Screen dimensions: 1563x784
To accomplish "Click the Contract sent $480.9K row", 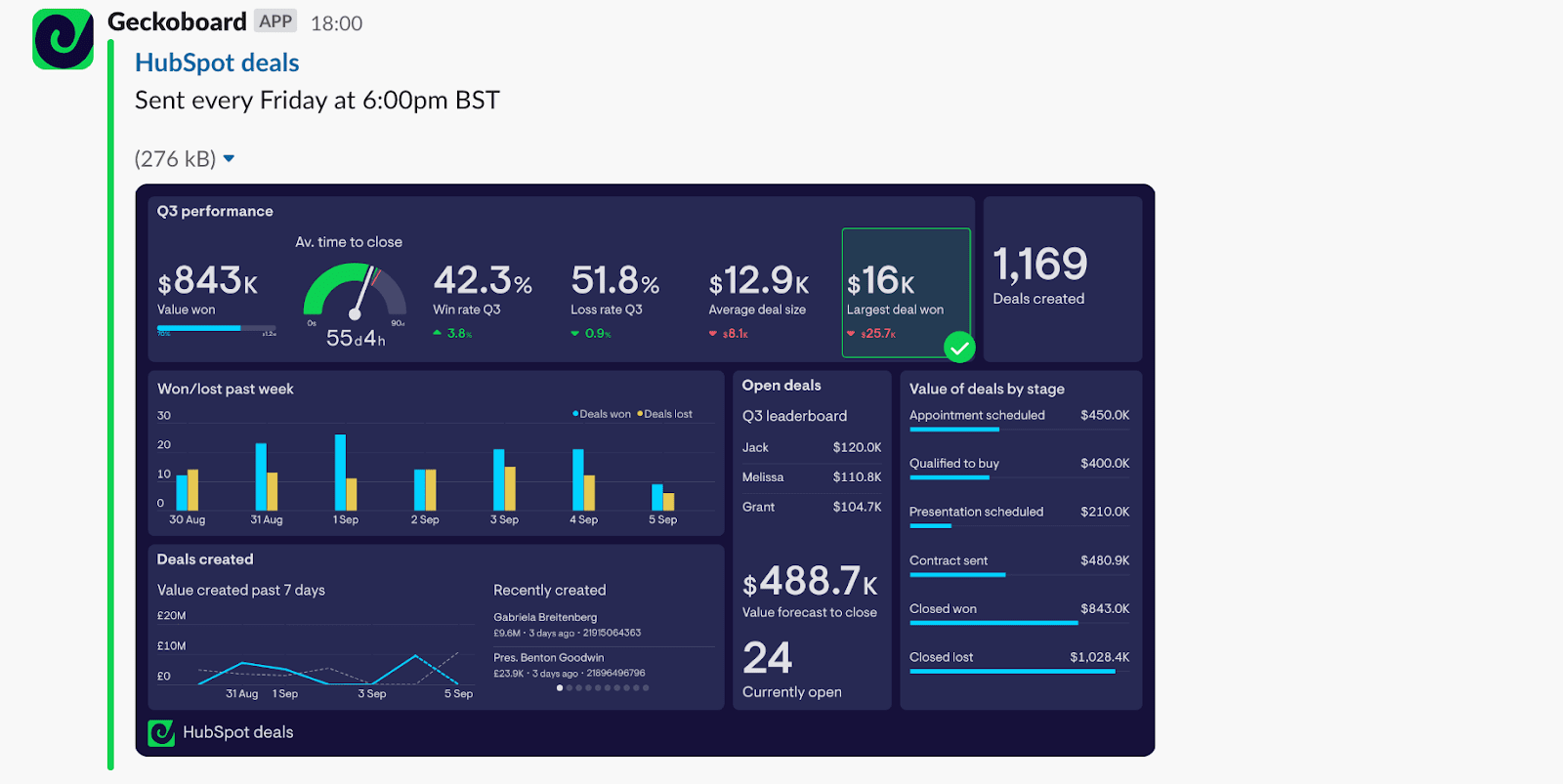I will click(1020, 565).
